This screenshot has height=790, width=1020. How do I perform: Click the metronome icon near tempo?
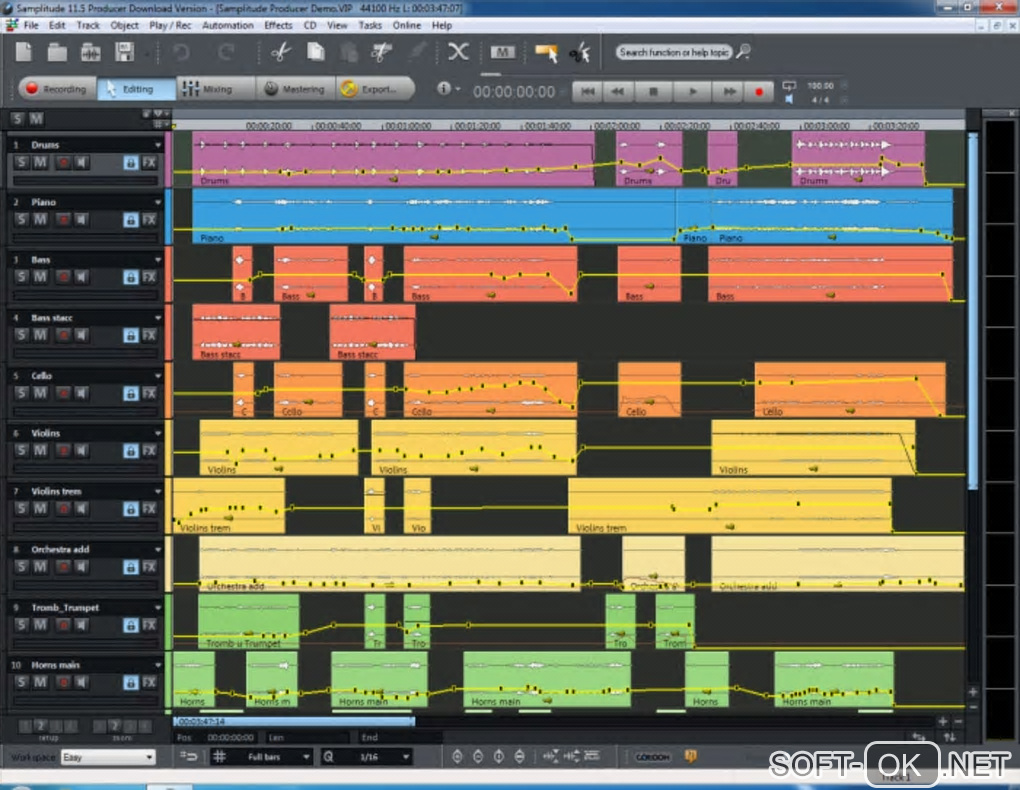click(789, 85)
